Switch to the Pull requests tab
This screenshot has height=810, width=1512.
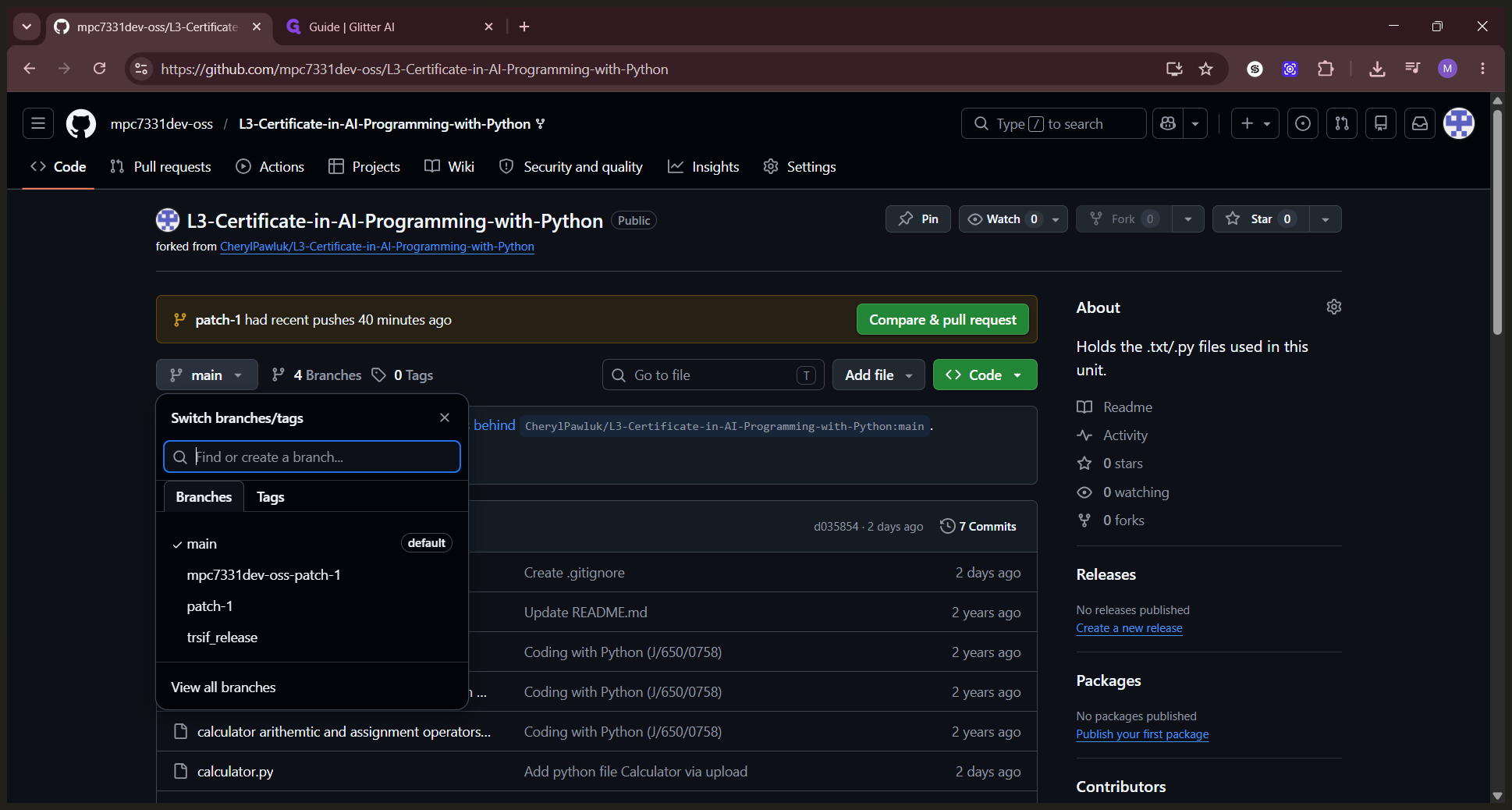click(x=161, y=166)
